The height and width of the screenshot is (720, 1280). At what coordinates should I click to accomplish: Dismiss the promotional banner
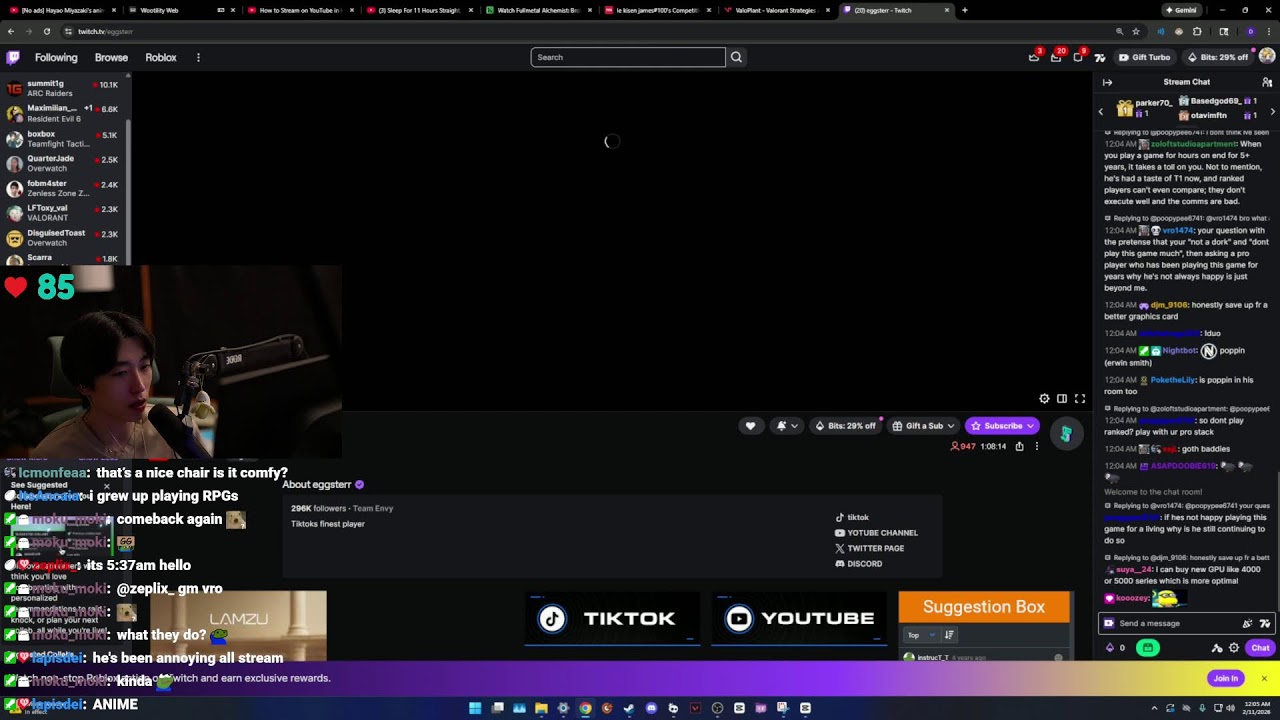1263,678
